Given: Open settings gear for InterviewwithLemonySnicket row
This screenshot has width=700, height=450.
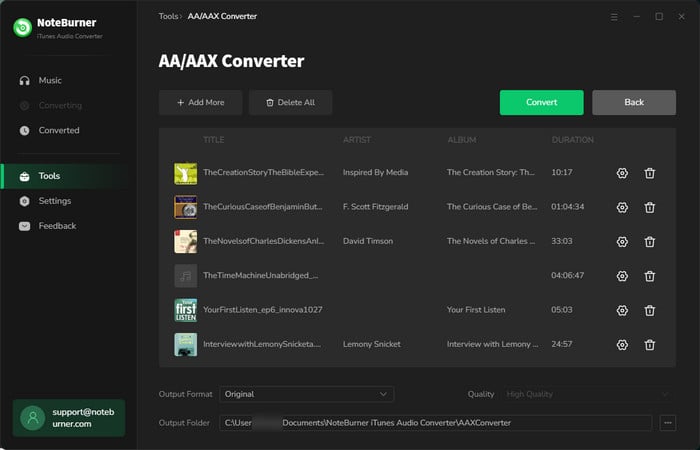Looking at the screenshot, I should pyautogui.click(x=622, y=345).
